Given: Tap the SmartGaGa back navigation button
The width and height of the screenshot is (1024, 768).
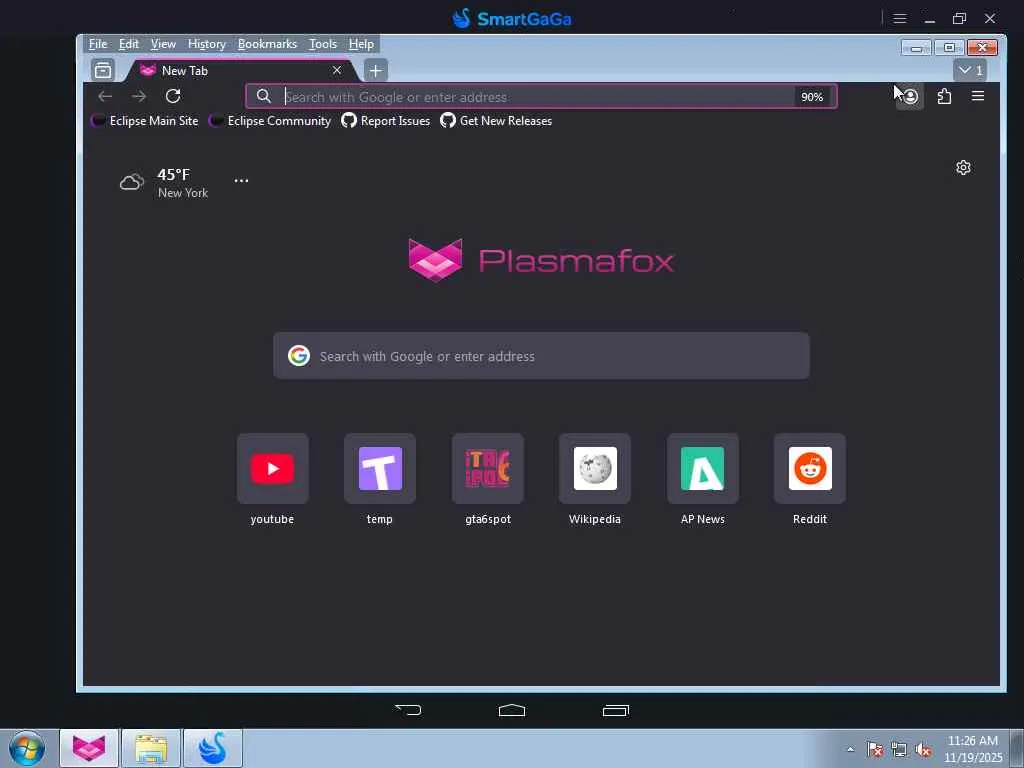Looking at the screenshot, I should [x=408, y=711].
